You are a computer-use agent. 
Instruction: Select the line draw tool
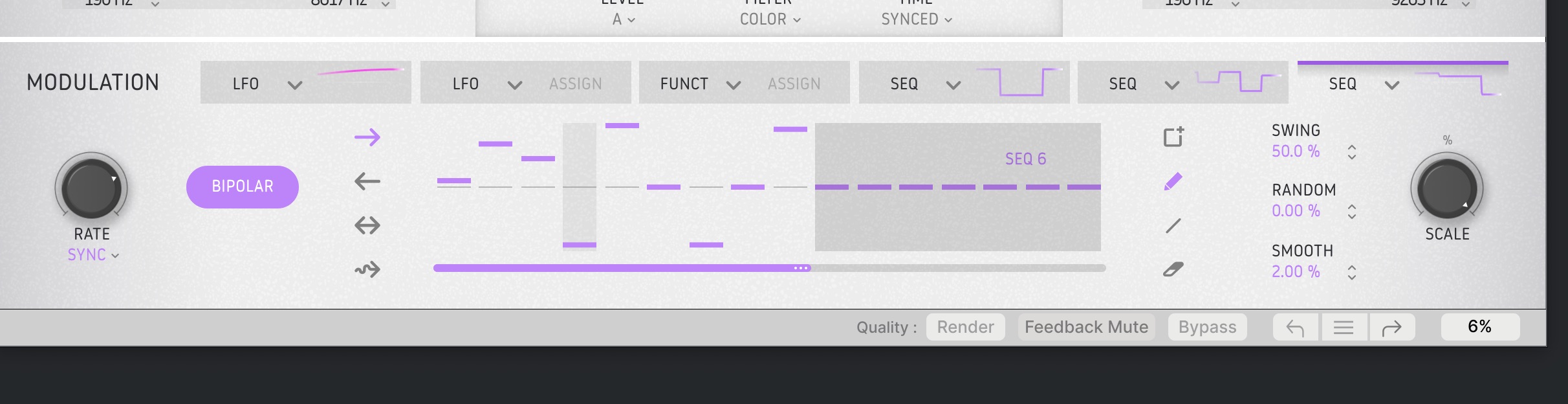[x=1173, y=225]
